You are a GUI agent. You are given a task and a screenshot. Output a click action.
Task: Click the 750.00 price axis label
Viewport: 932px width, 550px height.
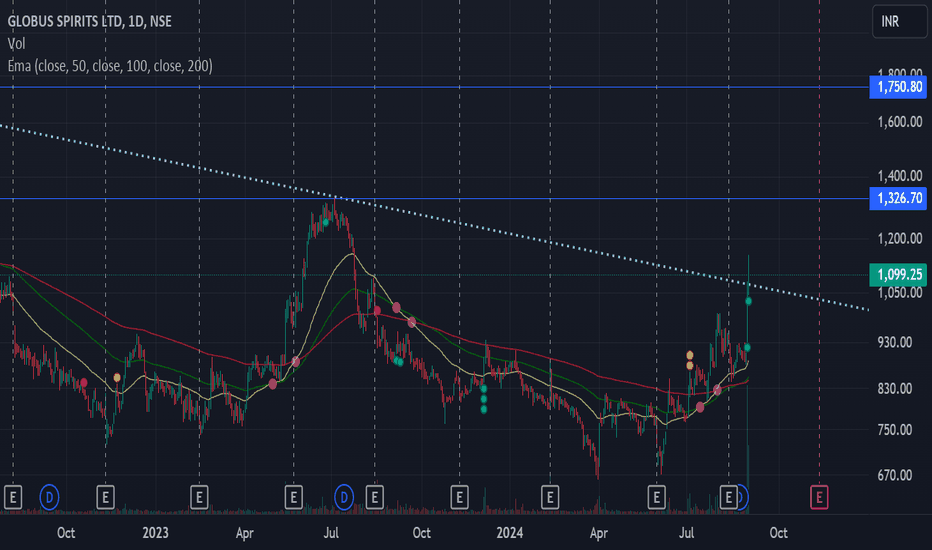[895, 429]
